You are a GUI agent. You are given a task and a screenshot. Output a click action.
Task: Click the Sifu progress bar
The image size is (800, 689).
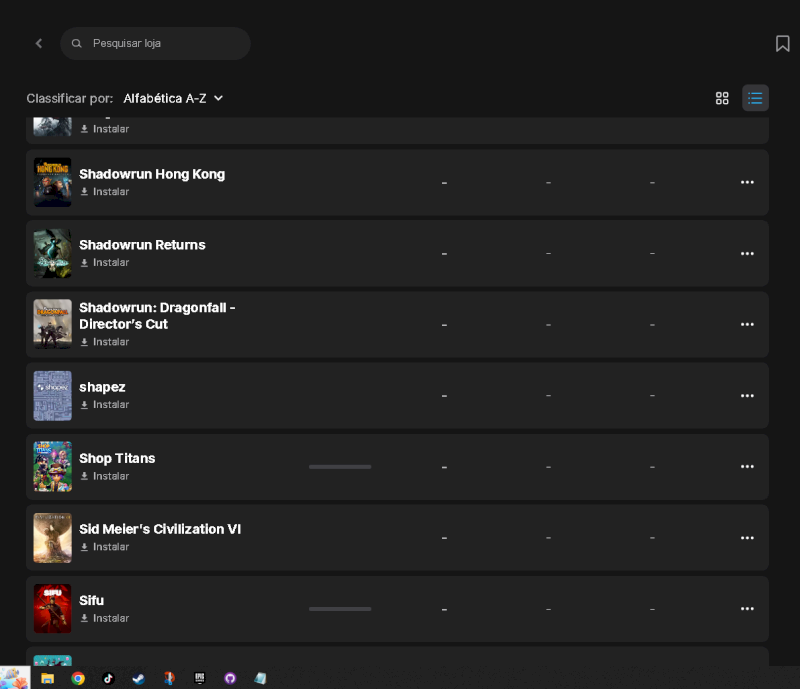click(340, 609)
